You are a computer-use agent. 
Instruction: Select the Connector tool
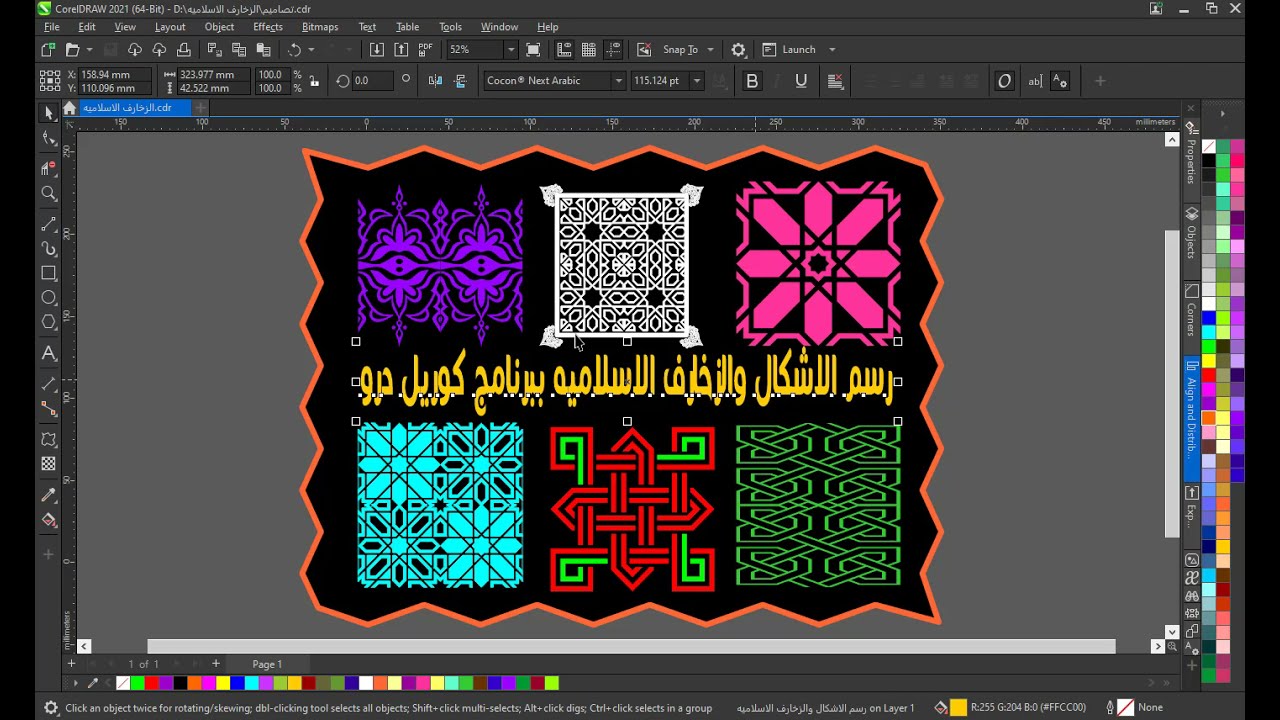click(49, 408)
